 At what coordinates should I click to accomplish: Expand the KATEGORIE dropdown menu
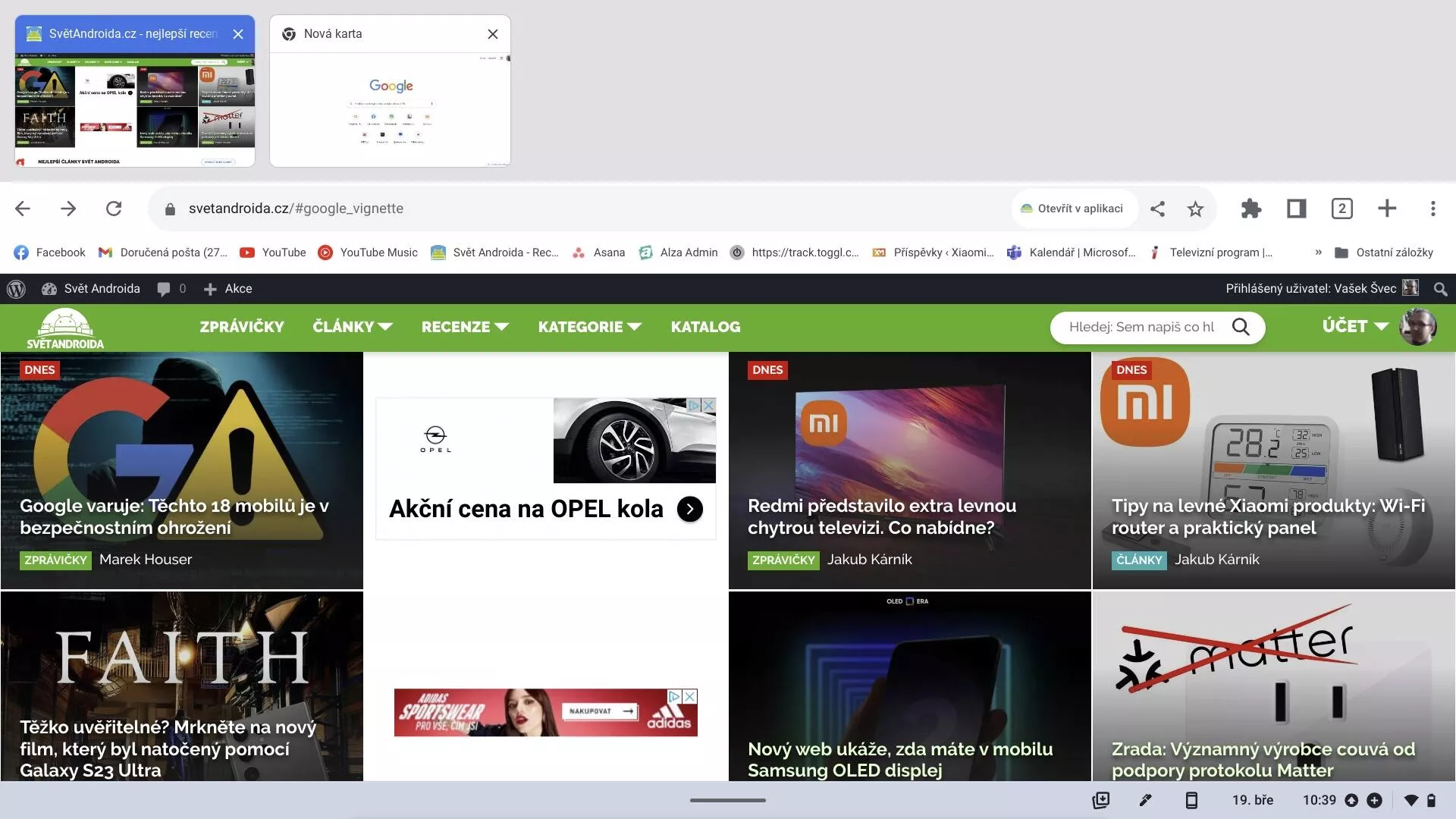click(589, 327)
